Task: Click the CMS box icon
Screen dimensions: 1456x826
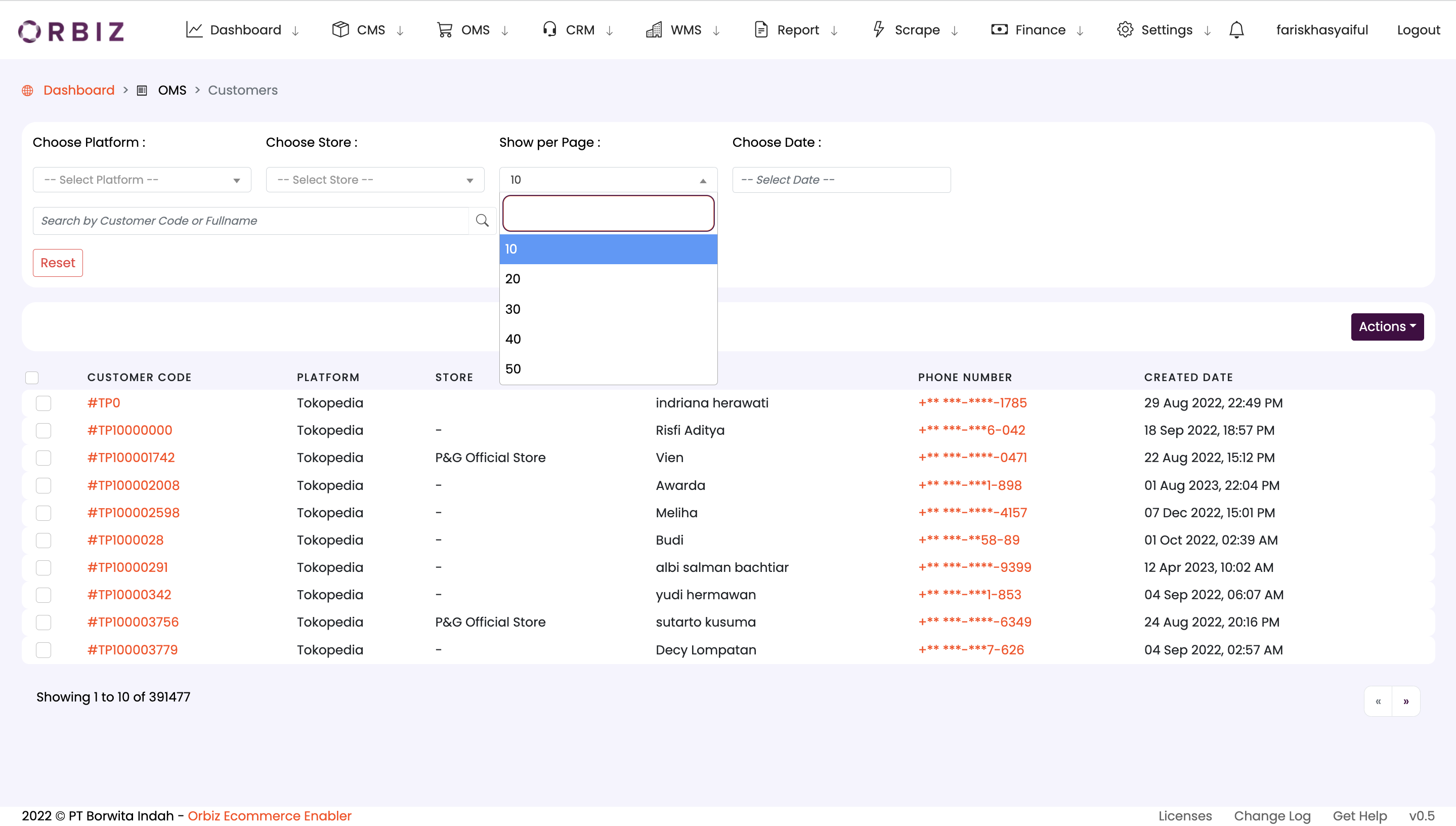Action: (x=340, y=29)
